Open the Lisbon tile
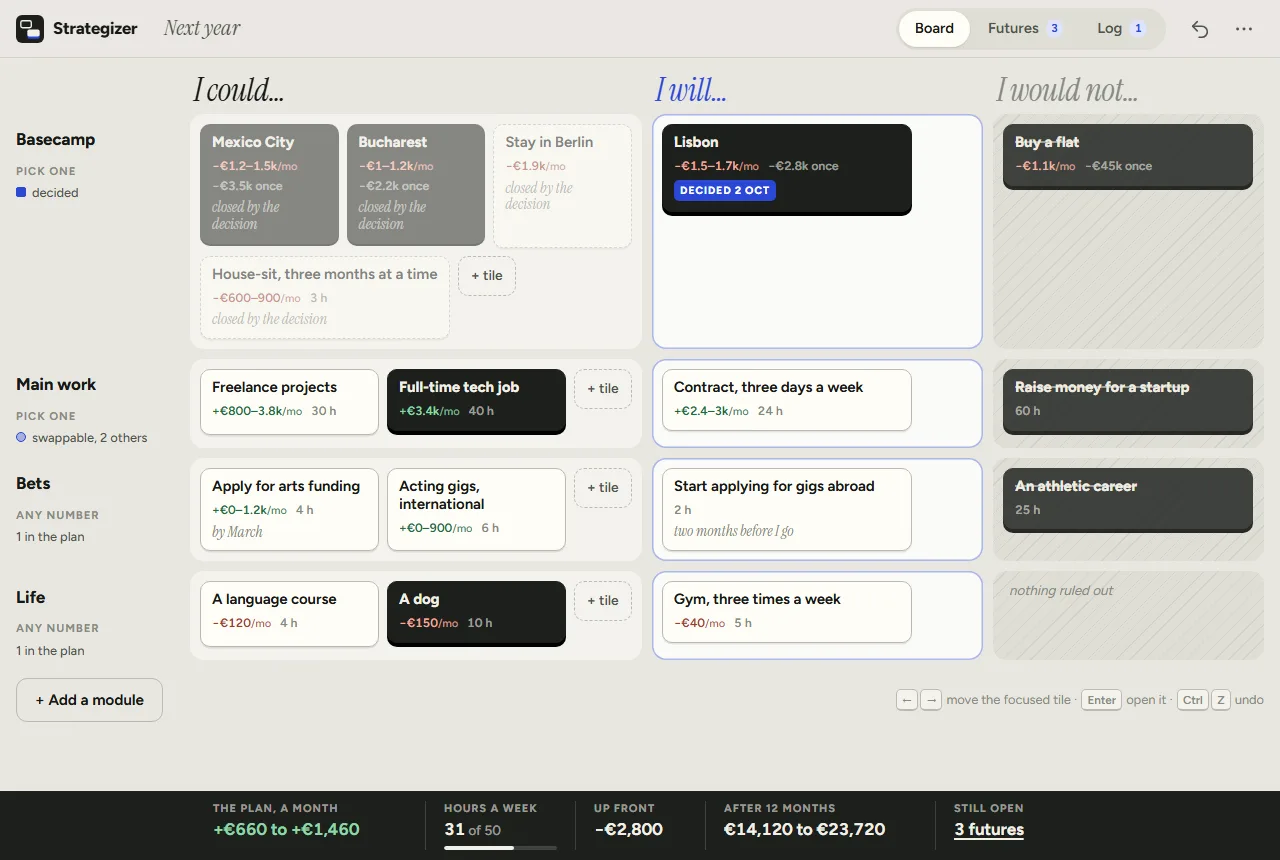The image size is (1280, 860). [787, 169]
